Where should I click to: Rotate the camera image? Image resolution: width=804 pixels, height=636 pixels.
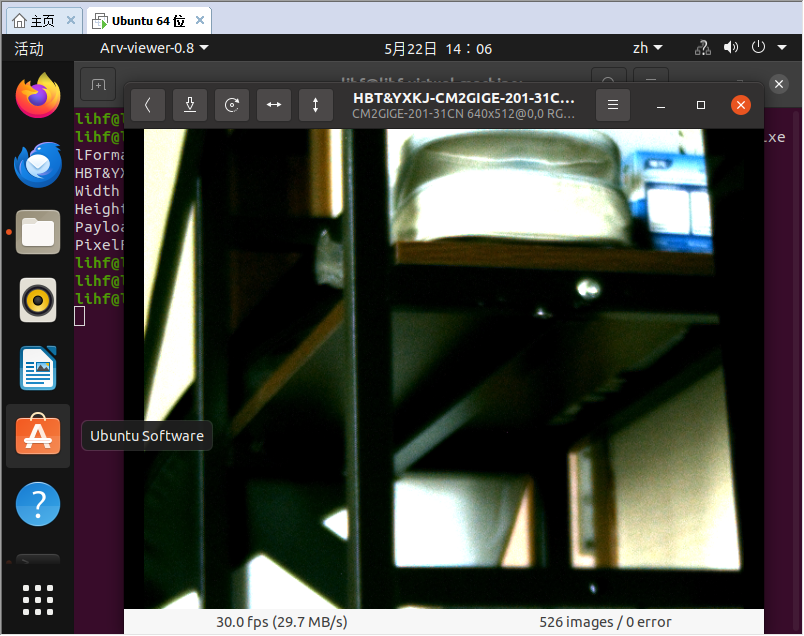pos(232,105)
